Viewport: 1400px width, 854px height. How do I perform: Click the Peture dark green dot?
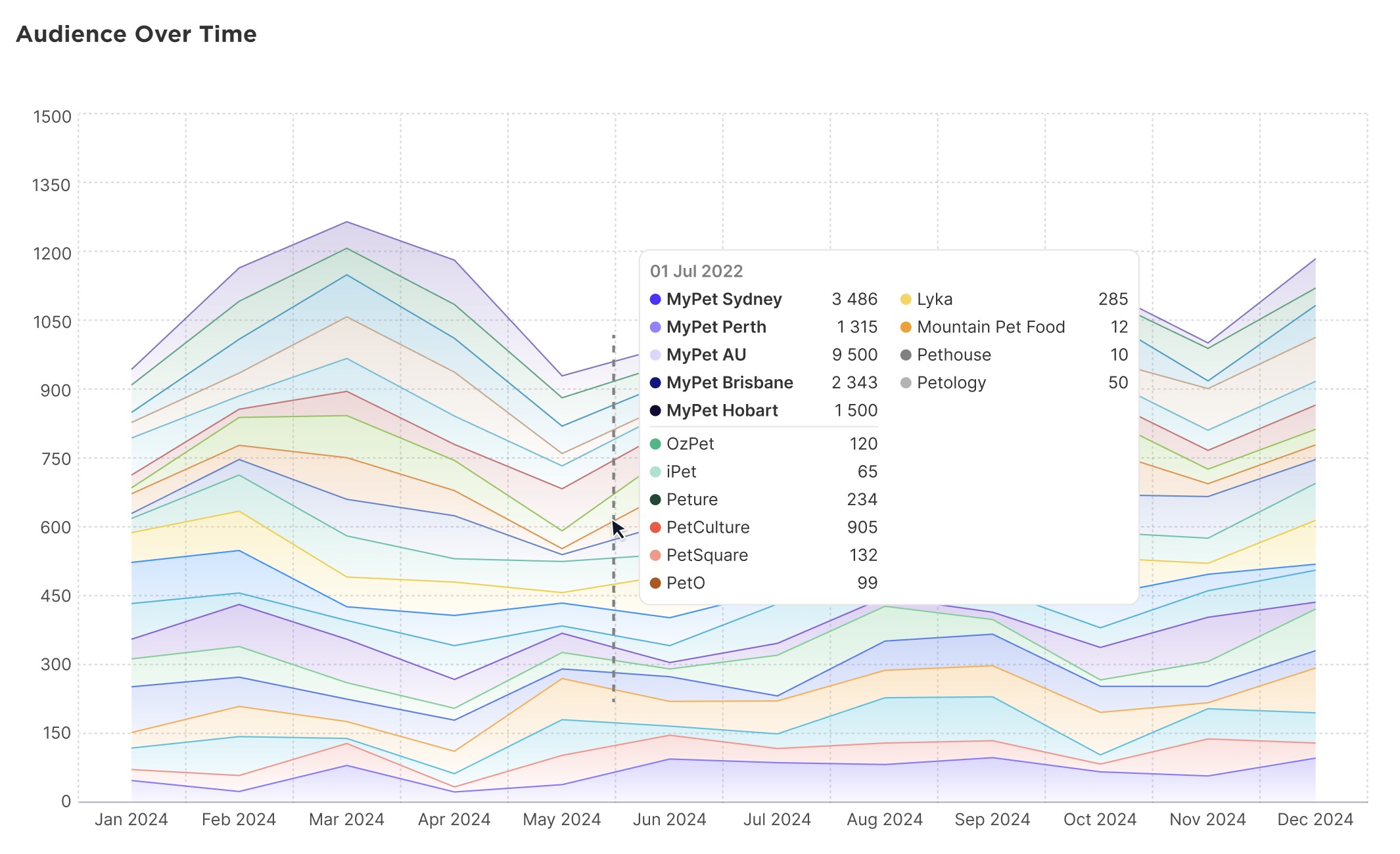click(x=655, y=500)
